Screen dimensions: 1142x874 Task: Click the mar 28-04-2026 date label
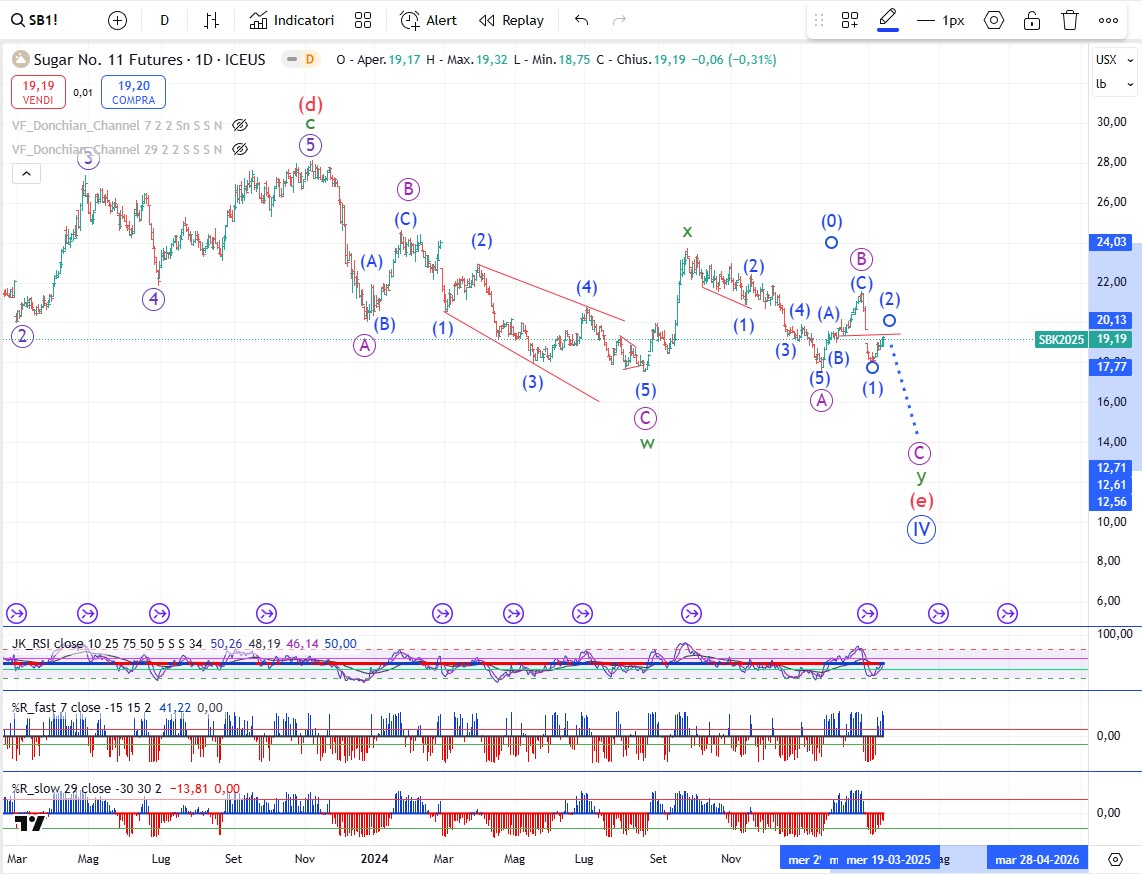pos(1037,859)
